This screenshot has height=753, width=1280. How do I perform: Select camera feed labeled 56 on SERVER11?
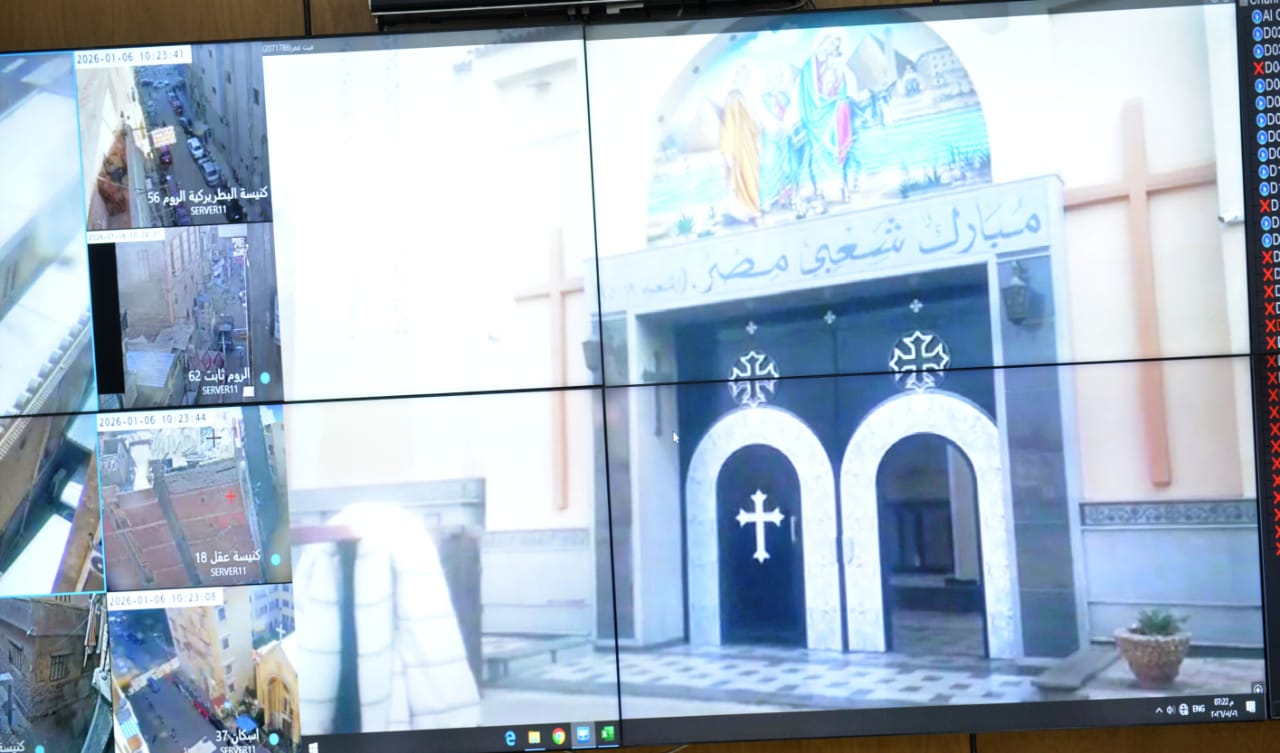pos(177,137)
